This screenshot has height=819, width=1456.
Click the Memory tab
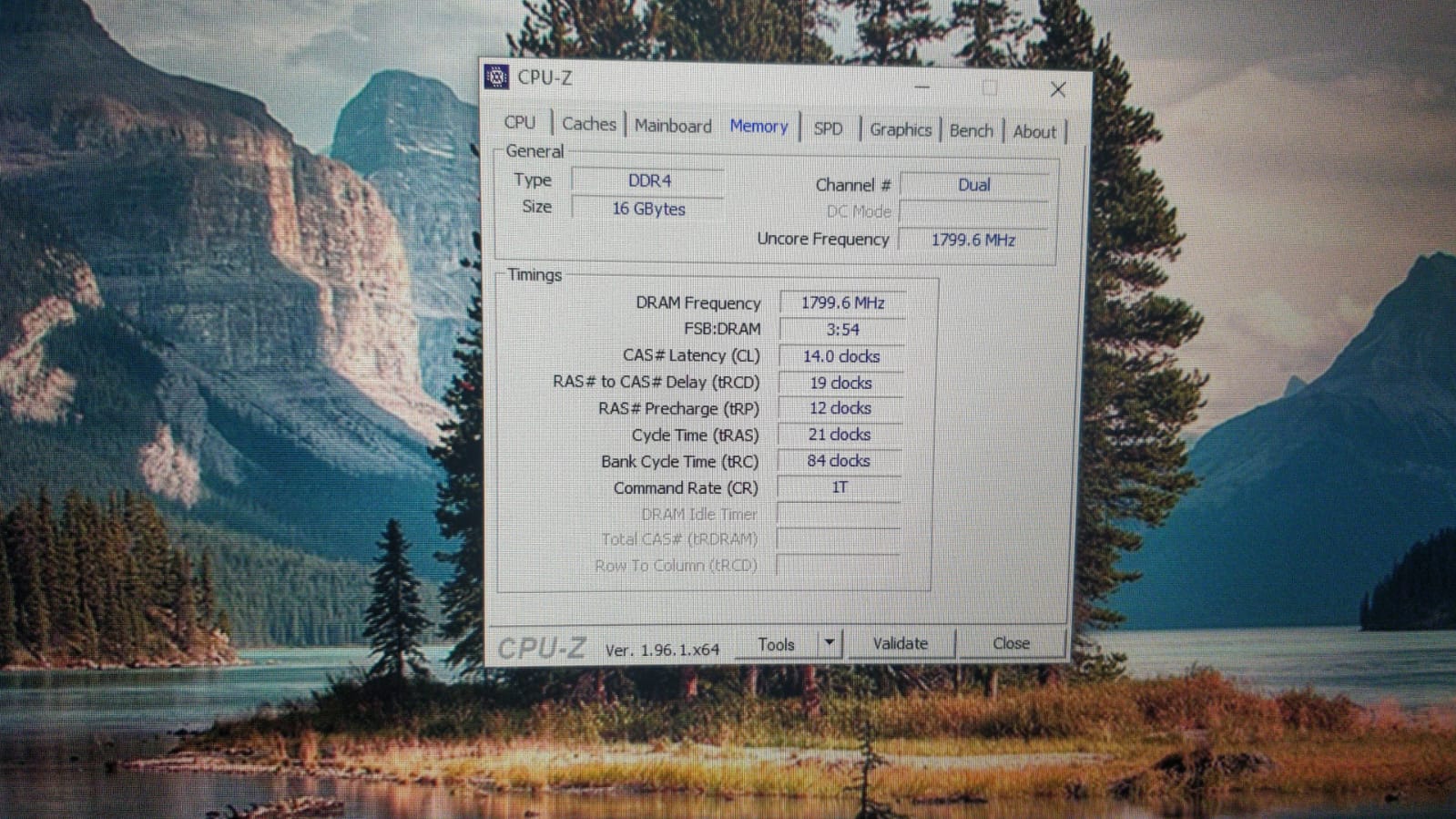point(759,127)
